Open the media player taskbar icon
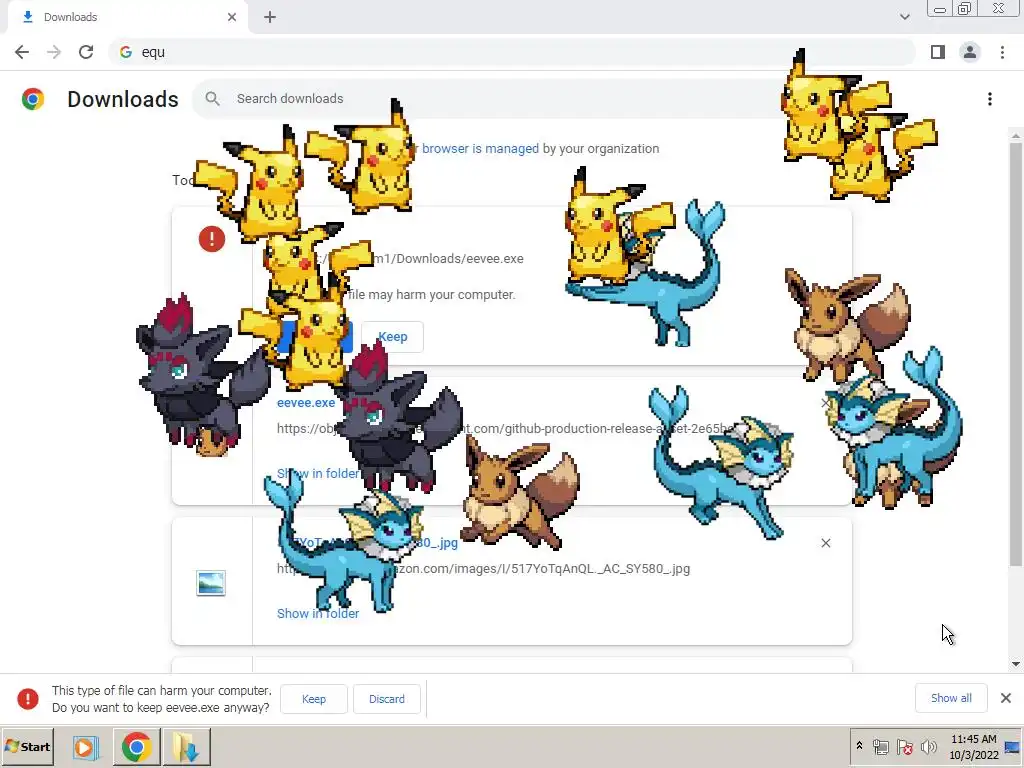This screenshot has height=768, width=1024. (84, 747)
